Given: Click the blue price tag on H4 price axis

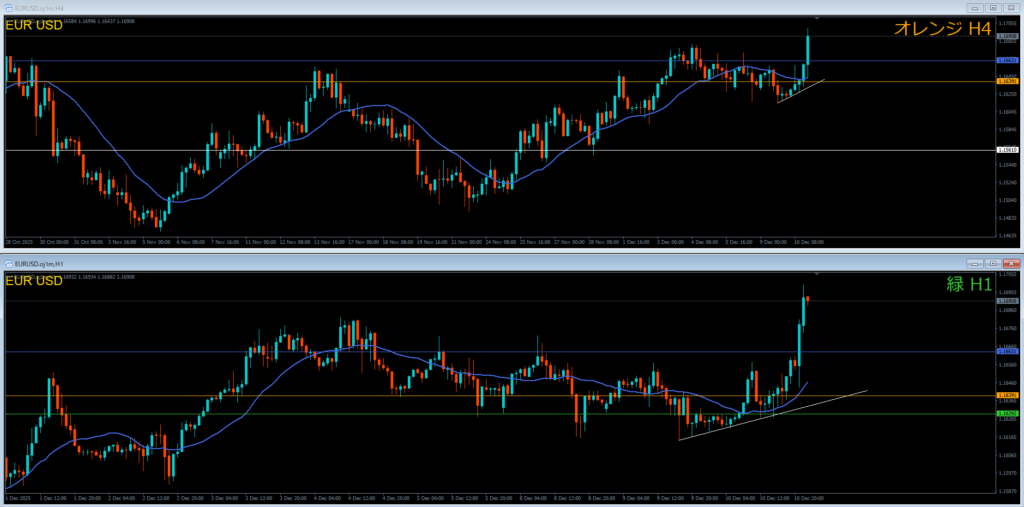Looking at the screenshot, I should [x=1008, y=61].
